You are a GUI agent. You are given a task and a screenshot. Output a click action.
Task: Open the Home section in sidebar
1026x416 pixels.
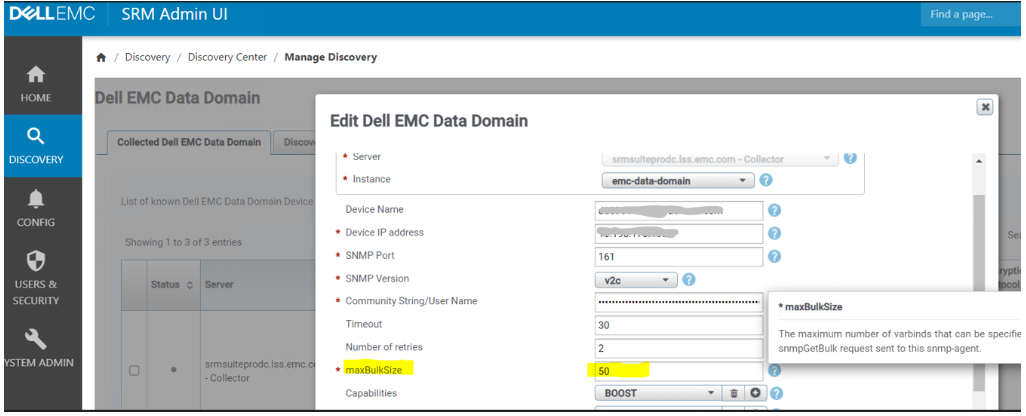[x=36, y=85]
